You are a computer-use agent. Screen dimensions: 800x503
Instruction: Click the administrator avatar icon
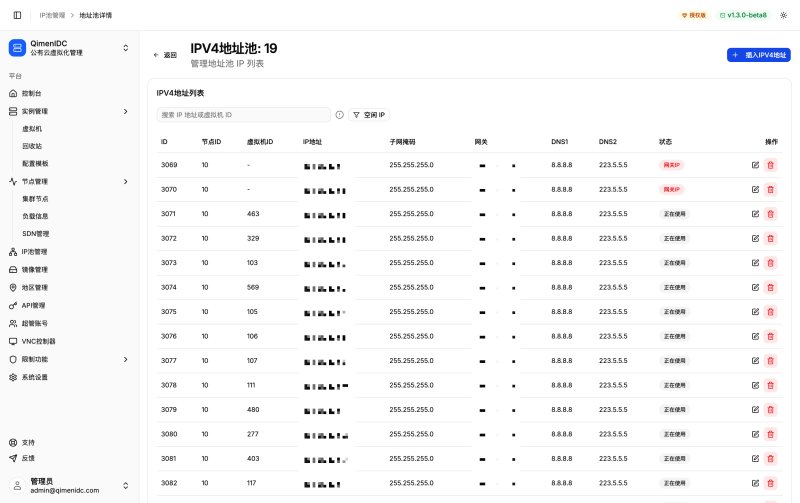coord(17,486)
